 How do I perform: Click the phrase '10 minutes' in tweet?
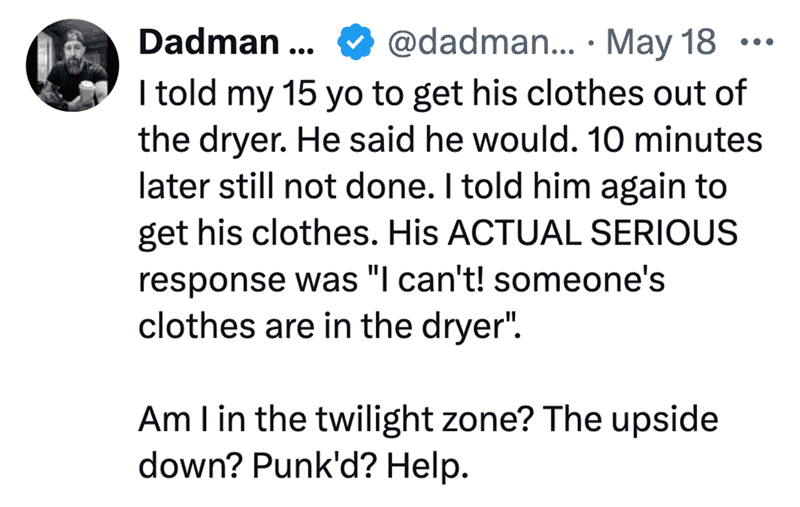click(x=675, y=139)
